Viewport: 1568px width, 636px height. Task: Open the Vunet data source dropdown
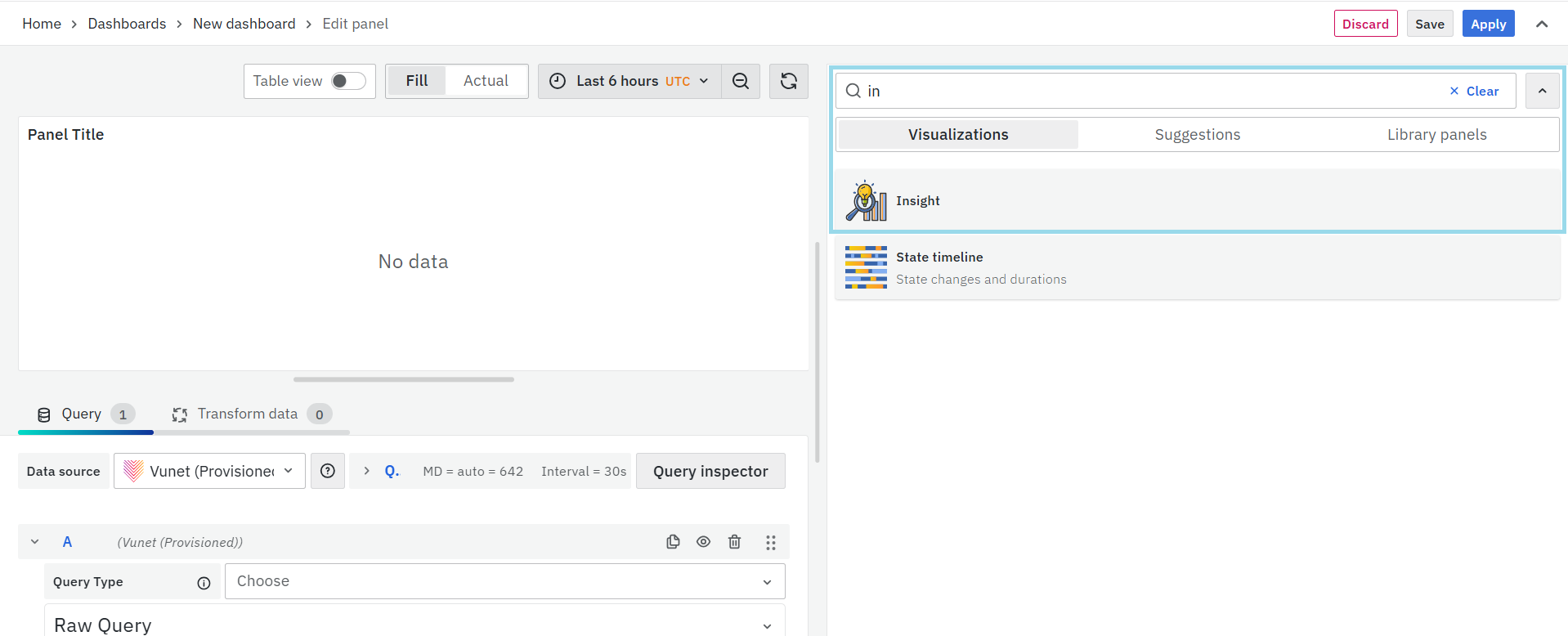[209, 471]
